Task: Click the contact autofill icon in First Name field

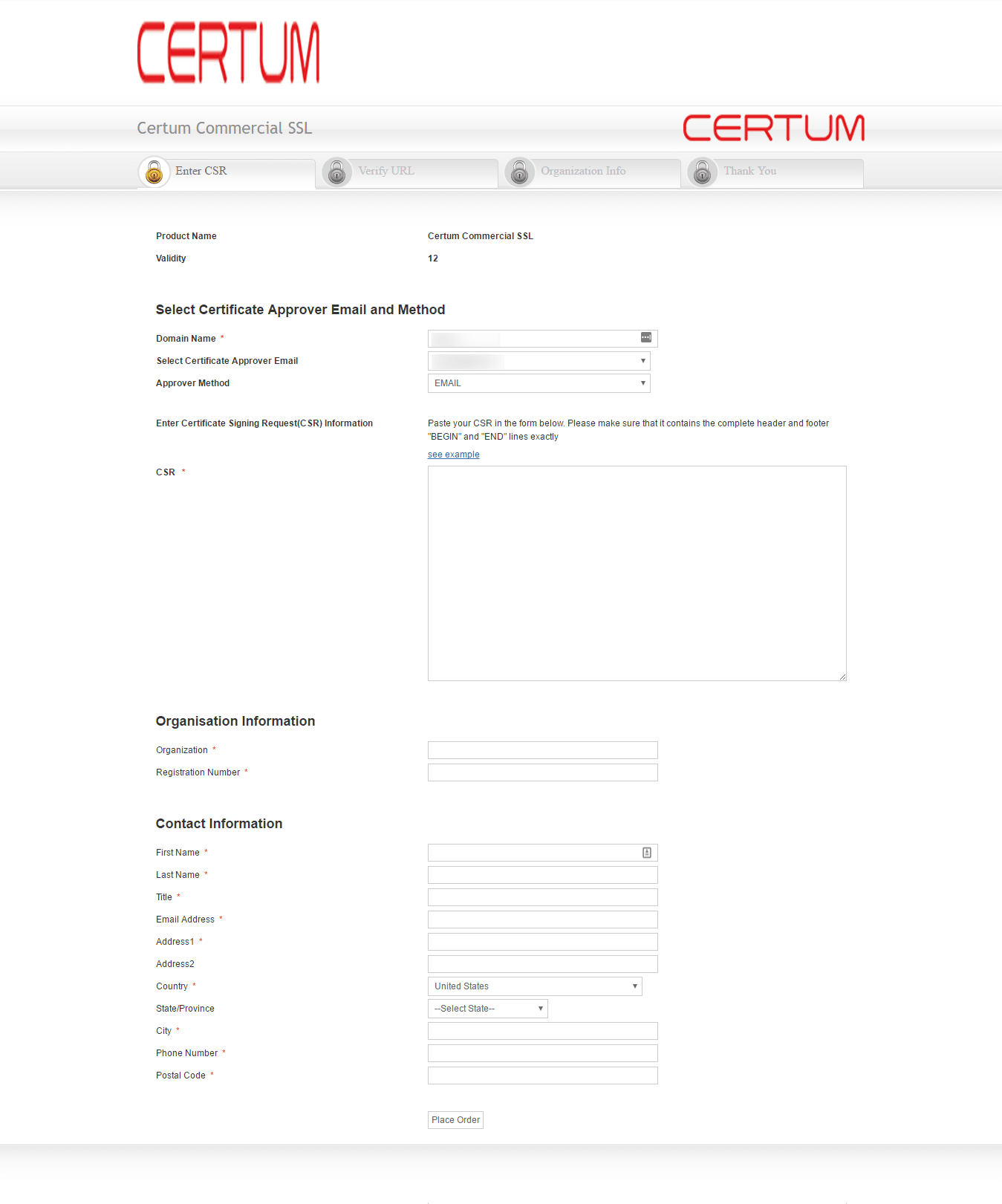Action: tap(647, 853)
